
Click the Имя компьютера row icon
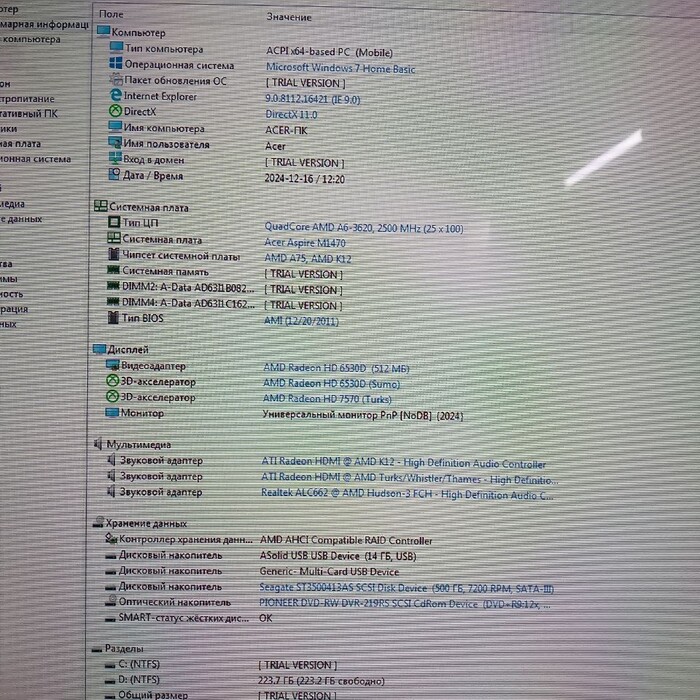click(x=115, y=126)
